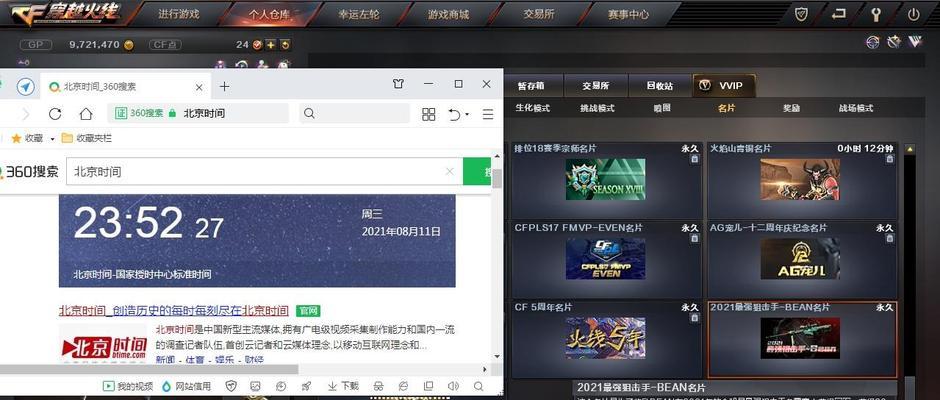Reload the browser page

(55, 113)
